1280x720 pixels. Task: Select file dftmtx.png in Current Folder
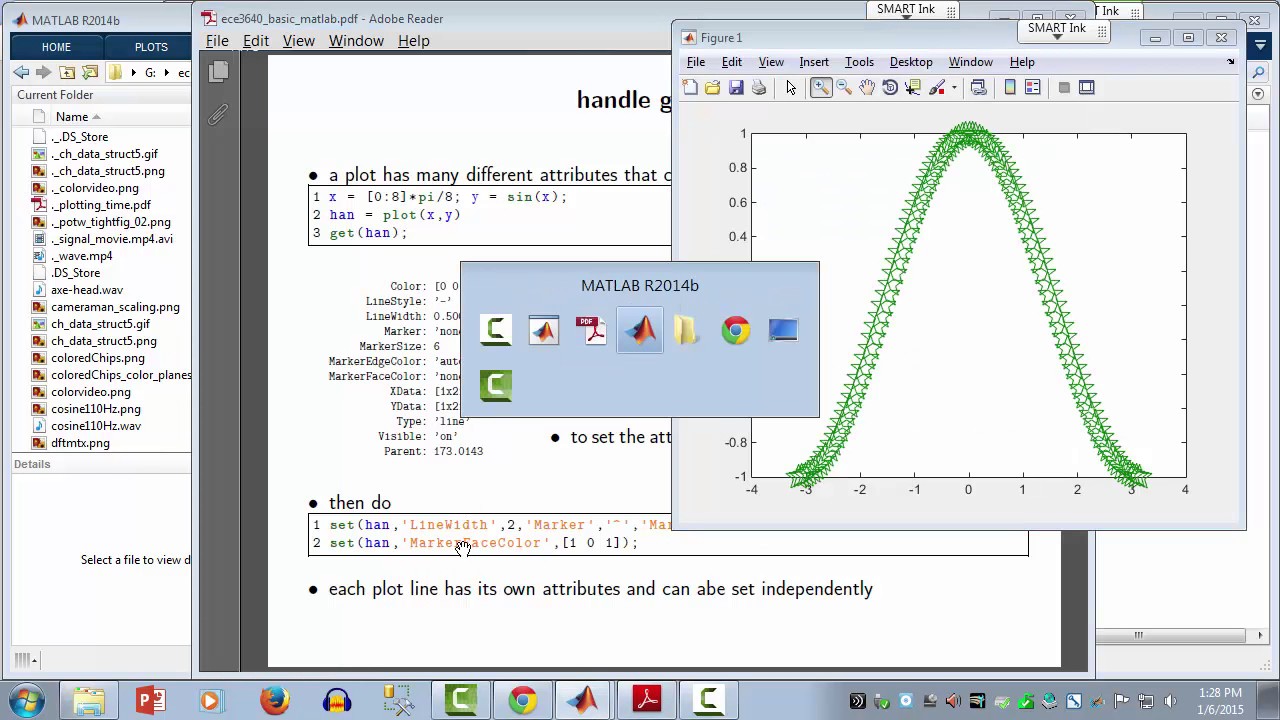coord(80,443)
